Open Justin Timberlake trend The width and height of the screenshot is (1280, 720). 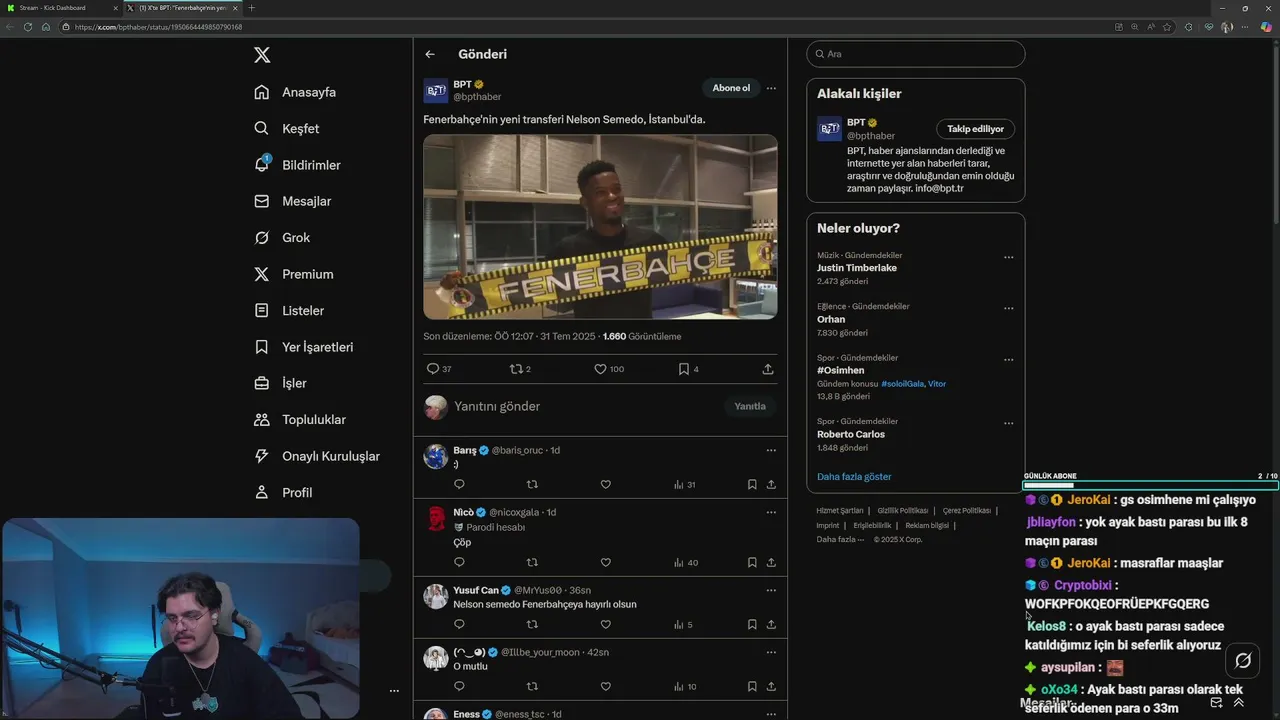pyautogui.click(x=857, y=268)
